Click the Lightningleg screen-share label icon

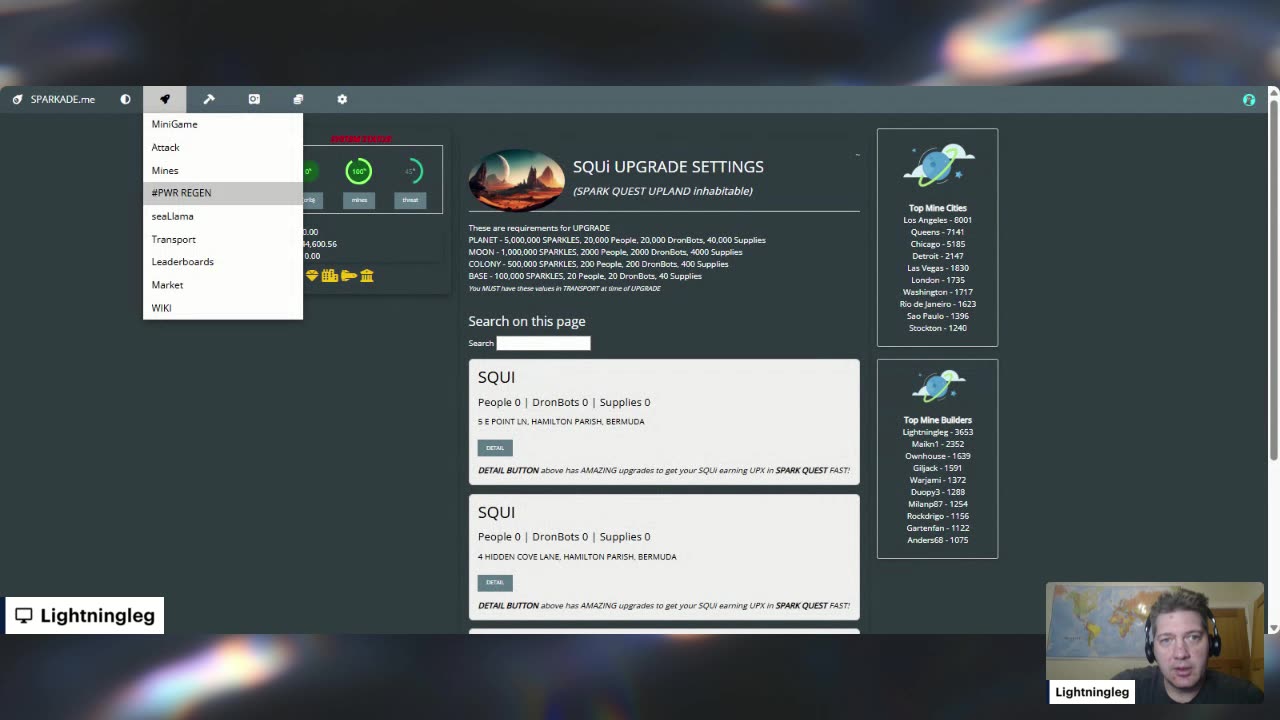[x=23, y=615]
